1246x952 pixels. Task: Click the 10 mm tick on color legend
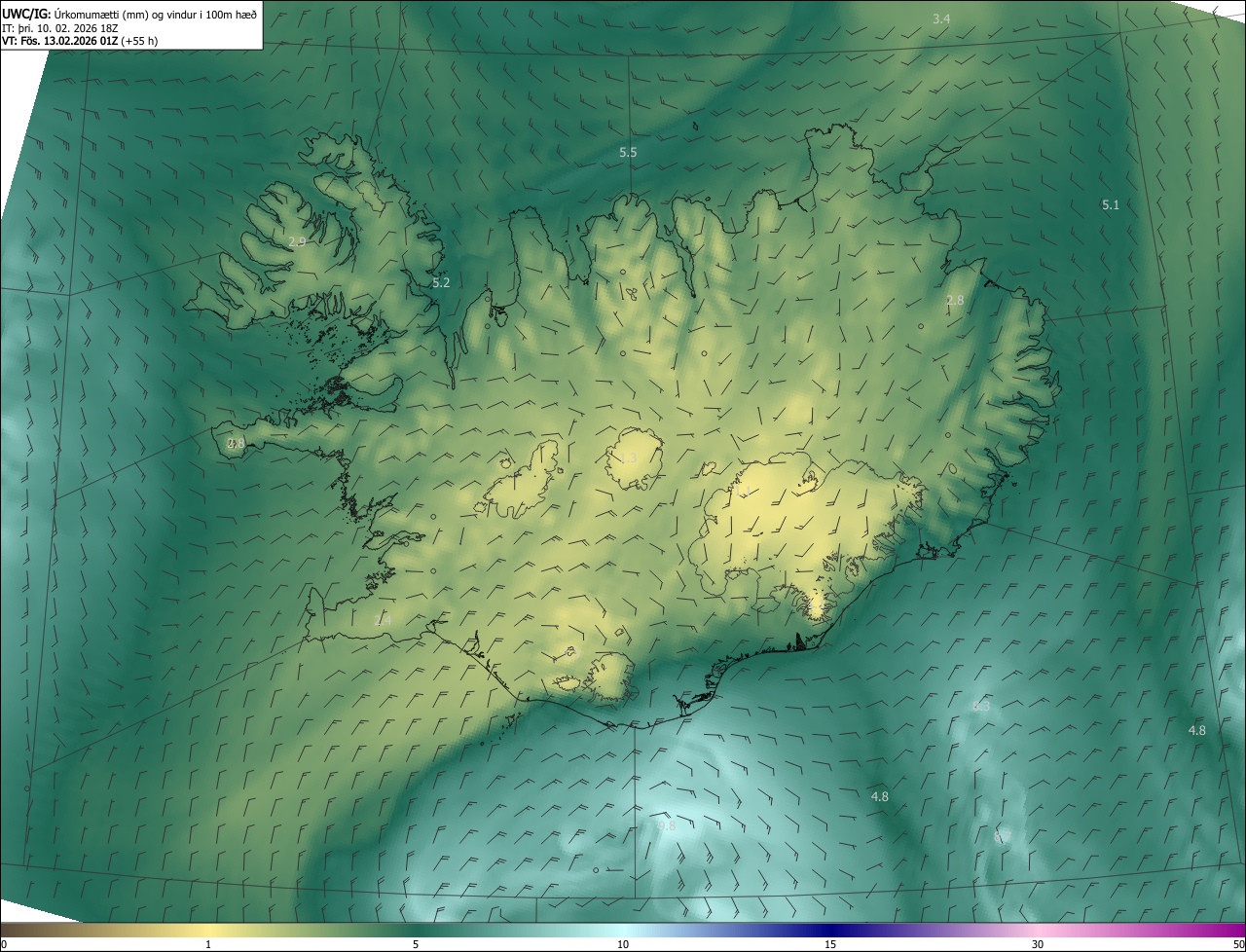coord(623,944)
